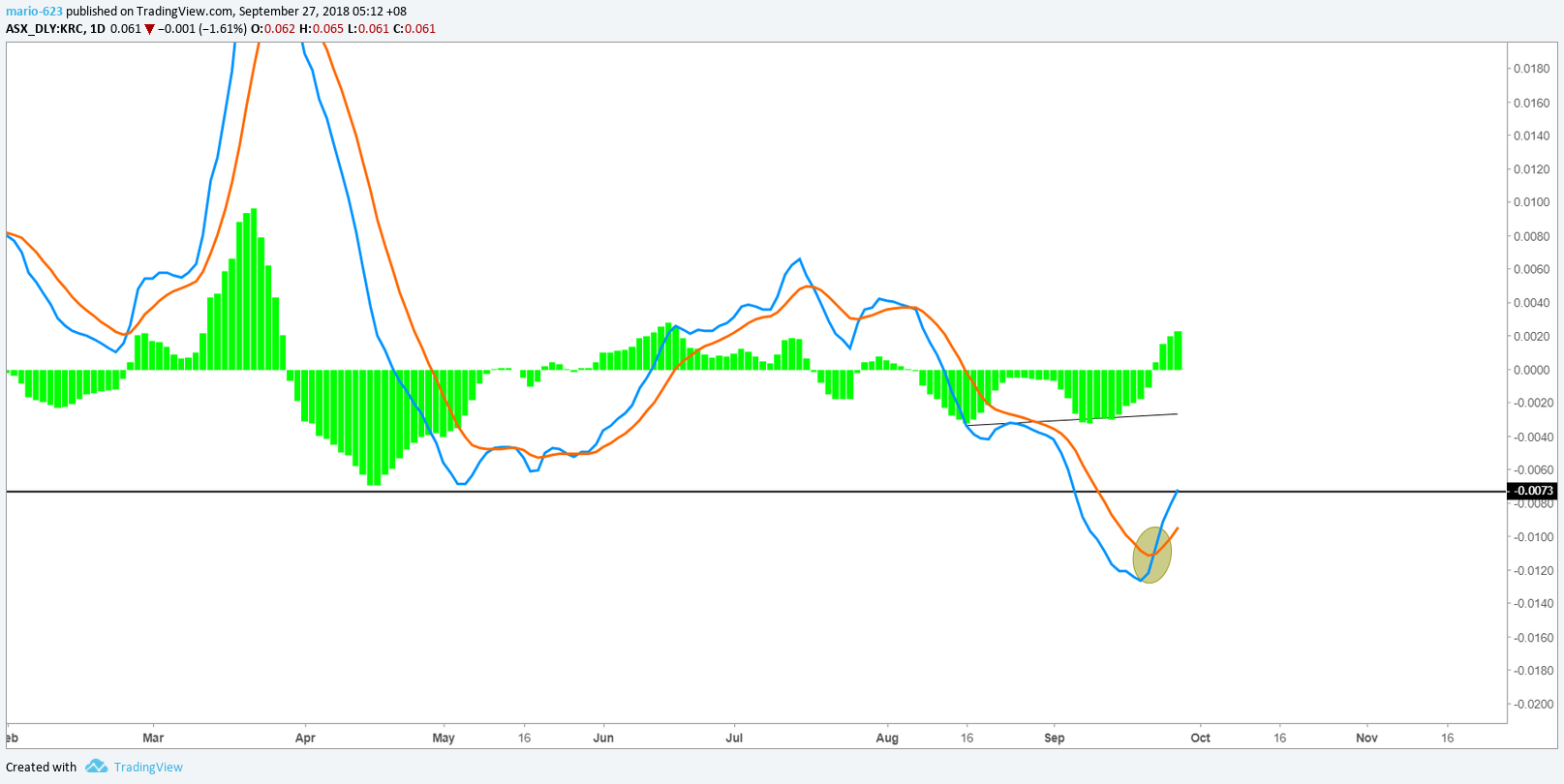1564x784 pixels.
Task: Click the -0.001 (-1.61%) change value
Action: [202, 29]
